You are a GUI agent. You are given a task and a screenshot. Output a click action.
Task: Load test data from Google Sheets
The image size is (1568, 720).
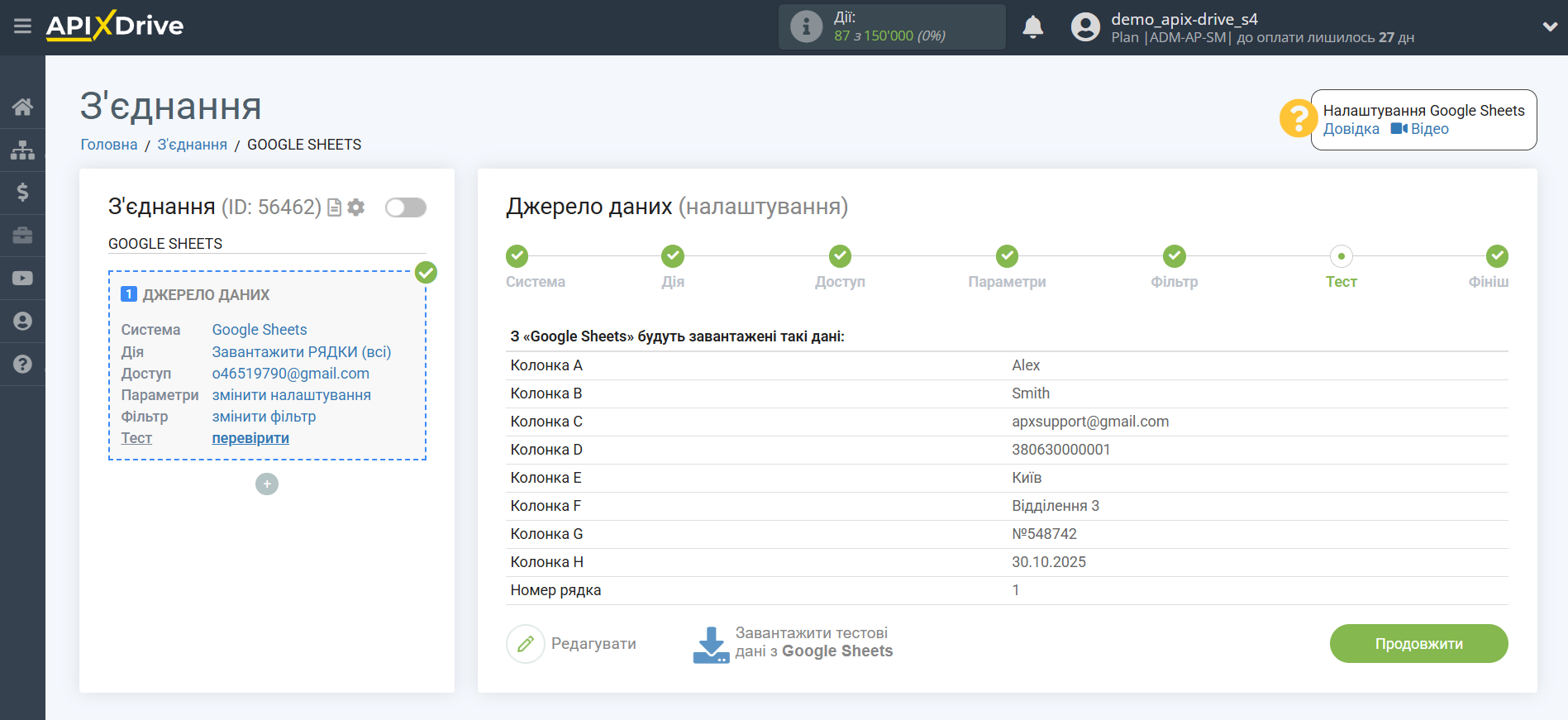click(794, 643)
